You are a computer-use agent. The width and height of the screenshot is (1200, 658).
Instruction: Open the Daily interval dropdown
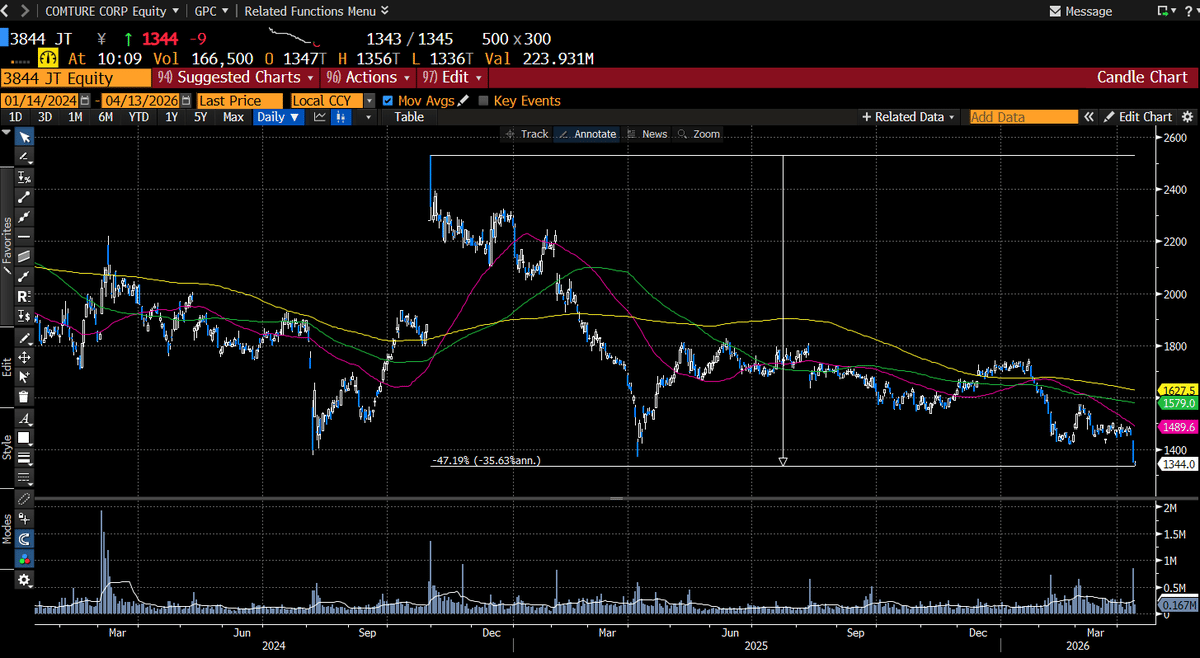(278, 117)
